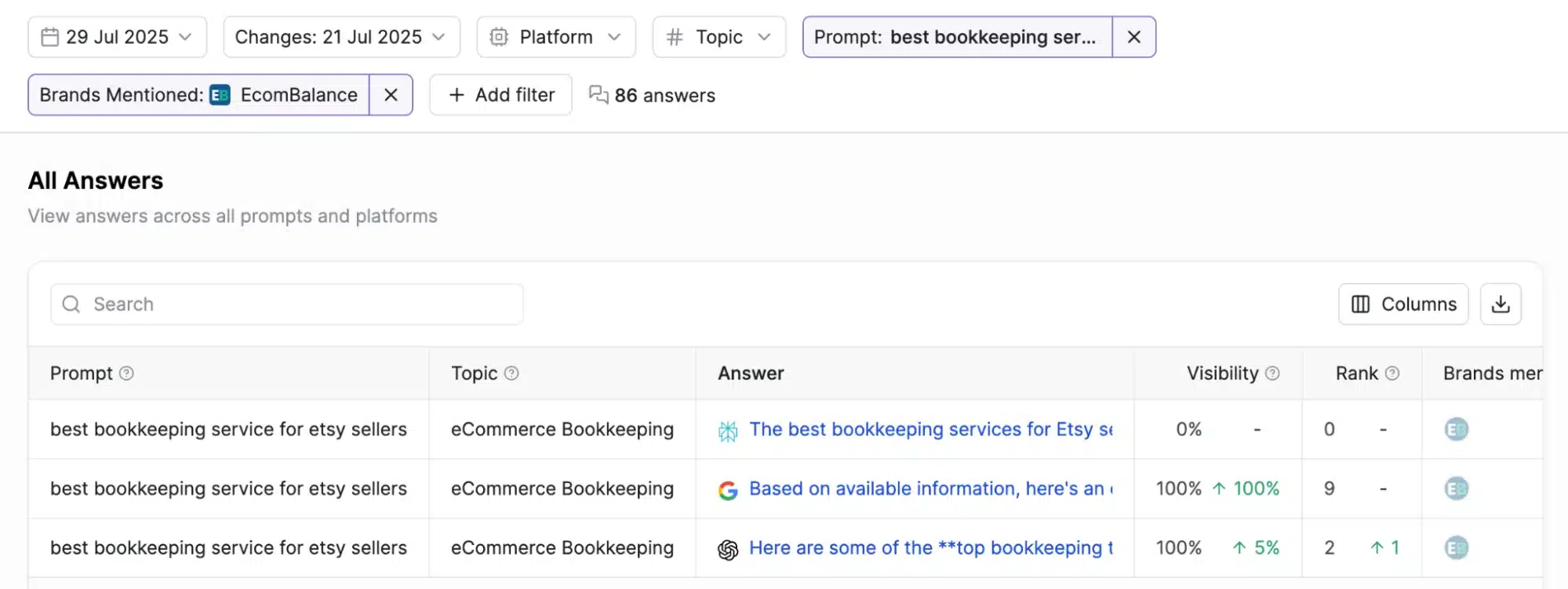Click the 0% visibility value
The height and width of the screenshot is (589, 1568).
click(1188, 429)
